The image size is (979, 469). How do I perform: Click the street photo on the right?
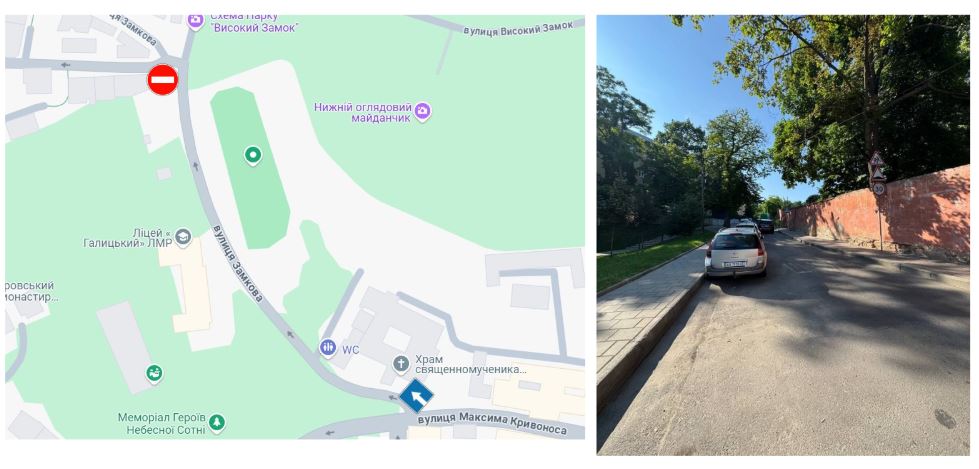click(x=783, y=234)
